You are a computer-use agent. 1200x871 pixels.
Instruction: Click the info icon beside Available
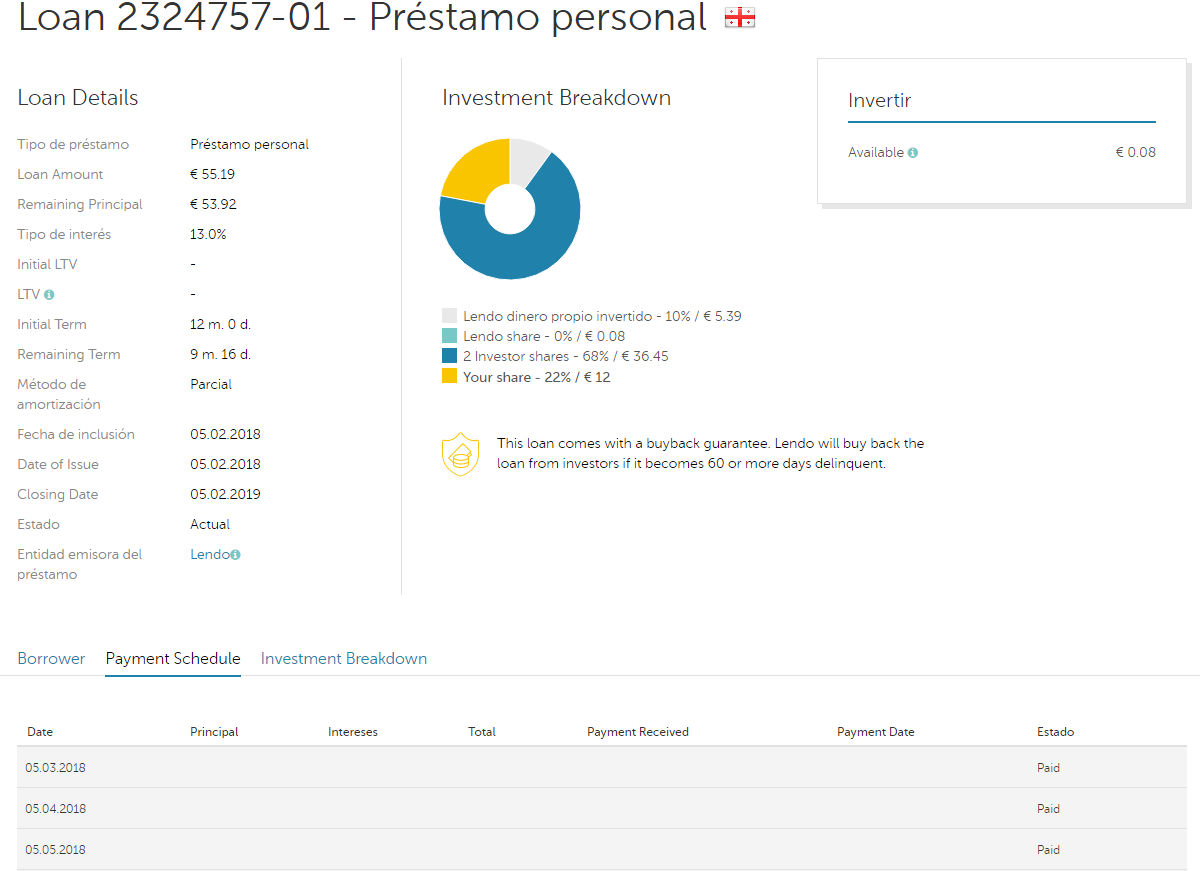coord(913,153)
